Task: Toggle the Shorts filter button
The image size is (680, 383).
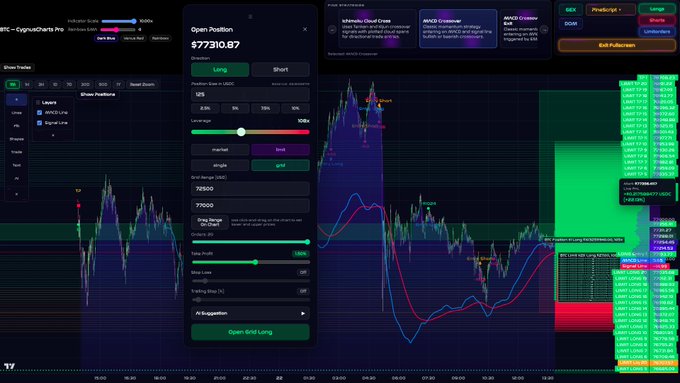Action: click(657, 20)
